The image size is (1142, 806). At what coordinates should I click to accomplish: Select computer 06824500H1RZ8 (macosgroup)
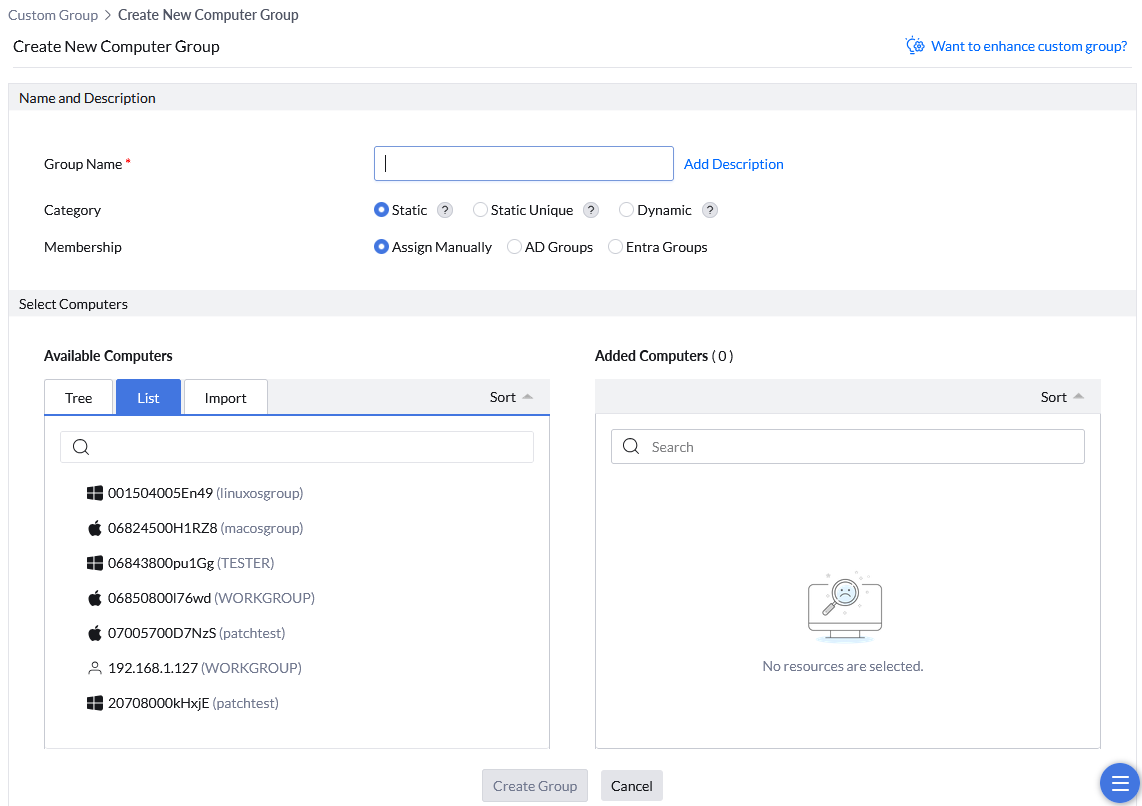click(x=195, y=528)
